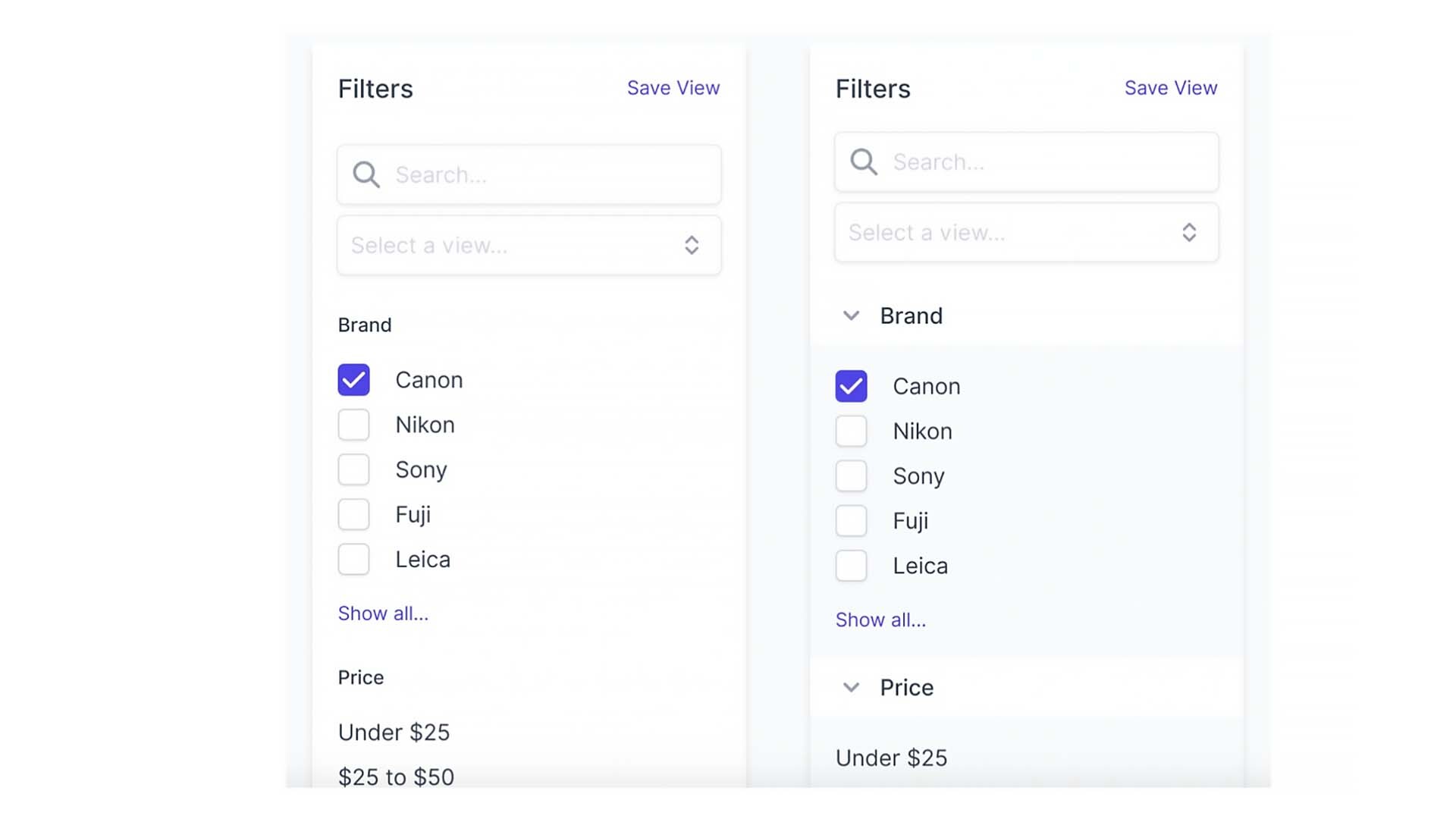This screenshot has width=1456, height=819.
Task: Focus the right panel Search field
Action: coord(1046,162)
